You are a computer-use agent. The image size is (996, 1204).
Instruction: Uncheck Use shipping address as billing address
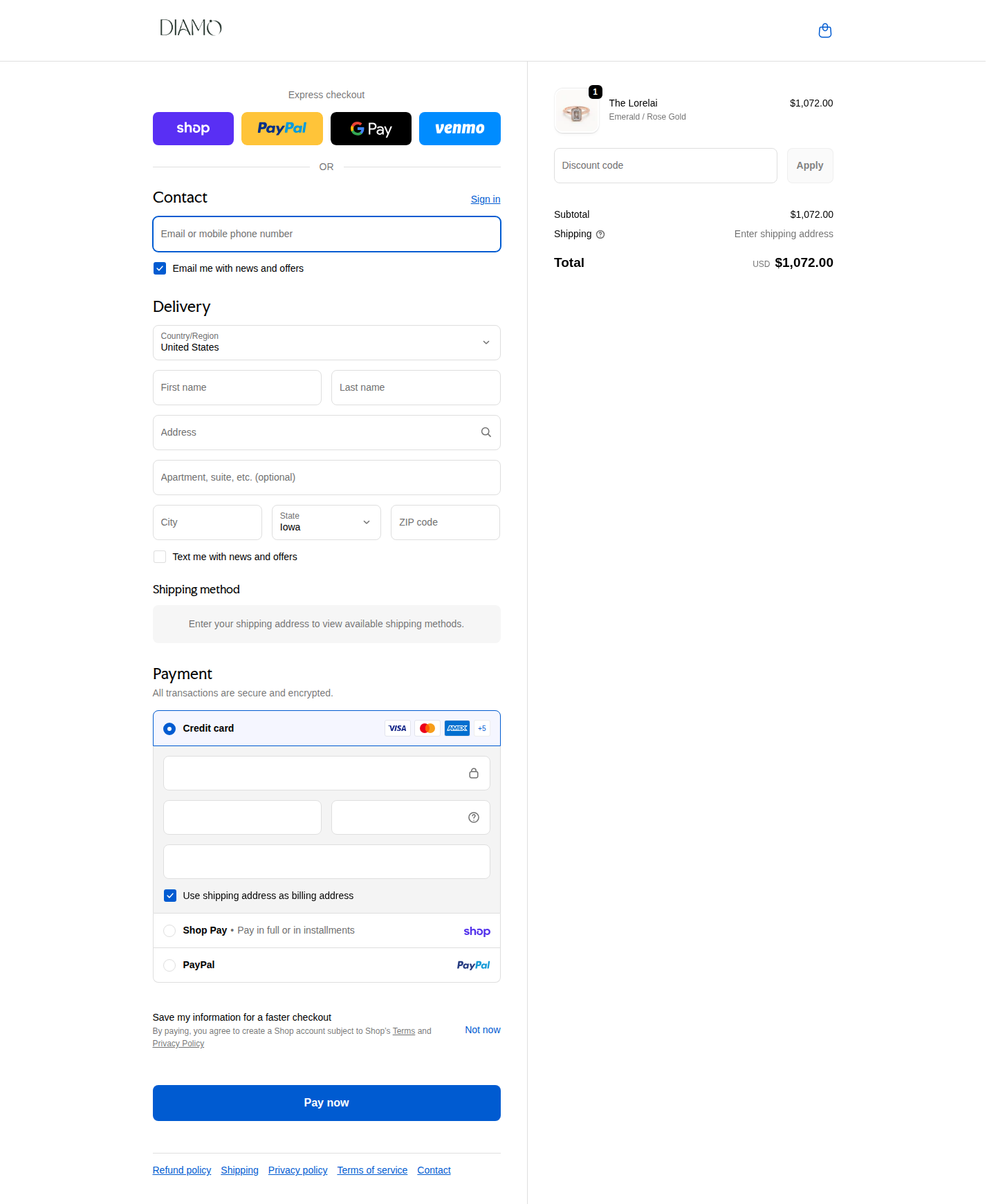pos(170,896)
